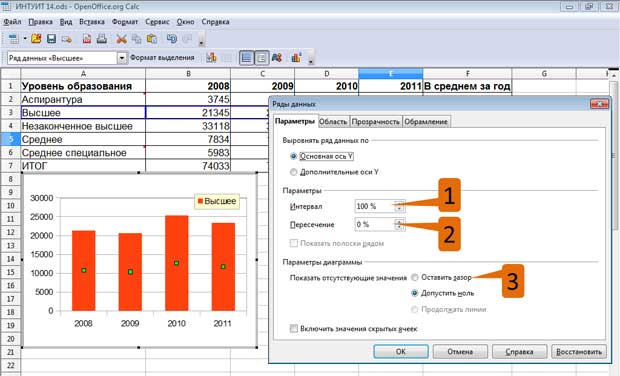Viewport: 620px width, 376px height.
Task: Select row header 7
Action: pyautogui.click(x=11, y=166)
